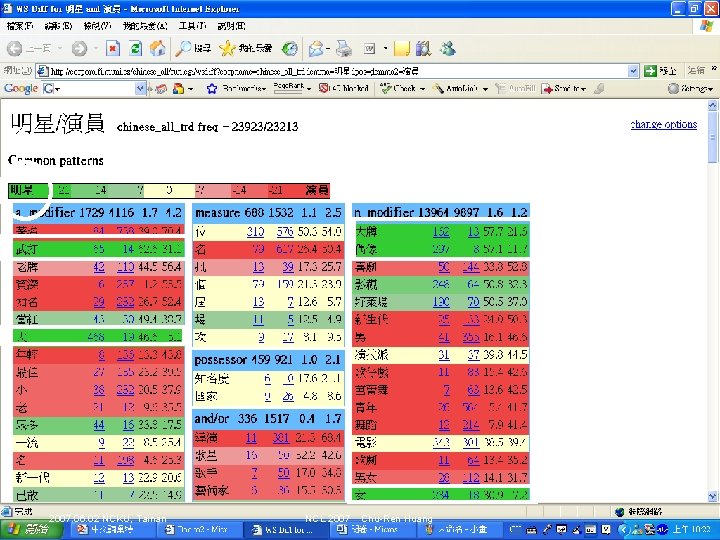This screenshot has width=720, height=540.
Task: Click the Forward navigation arrow
Action: [x=79, y=48]
